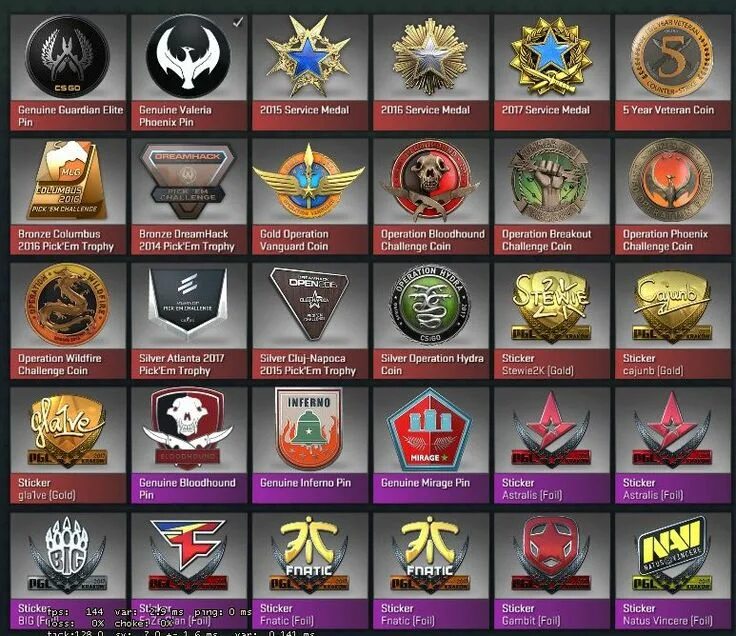736x636 pixels.
Task: Open Operation Breakout Challenge Coin
Action: [x=552, y=196]
